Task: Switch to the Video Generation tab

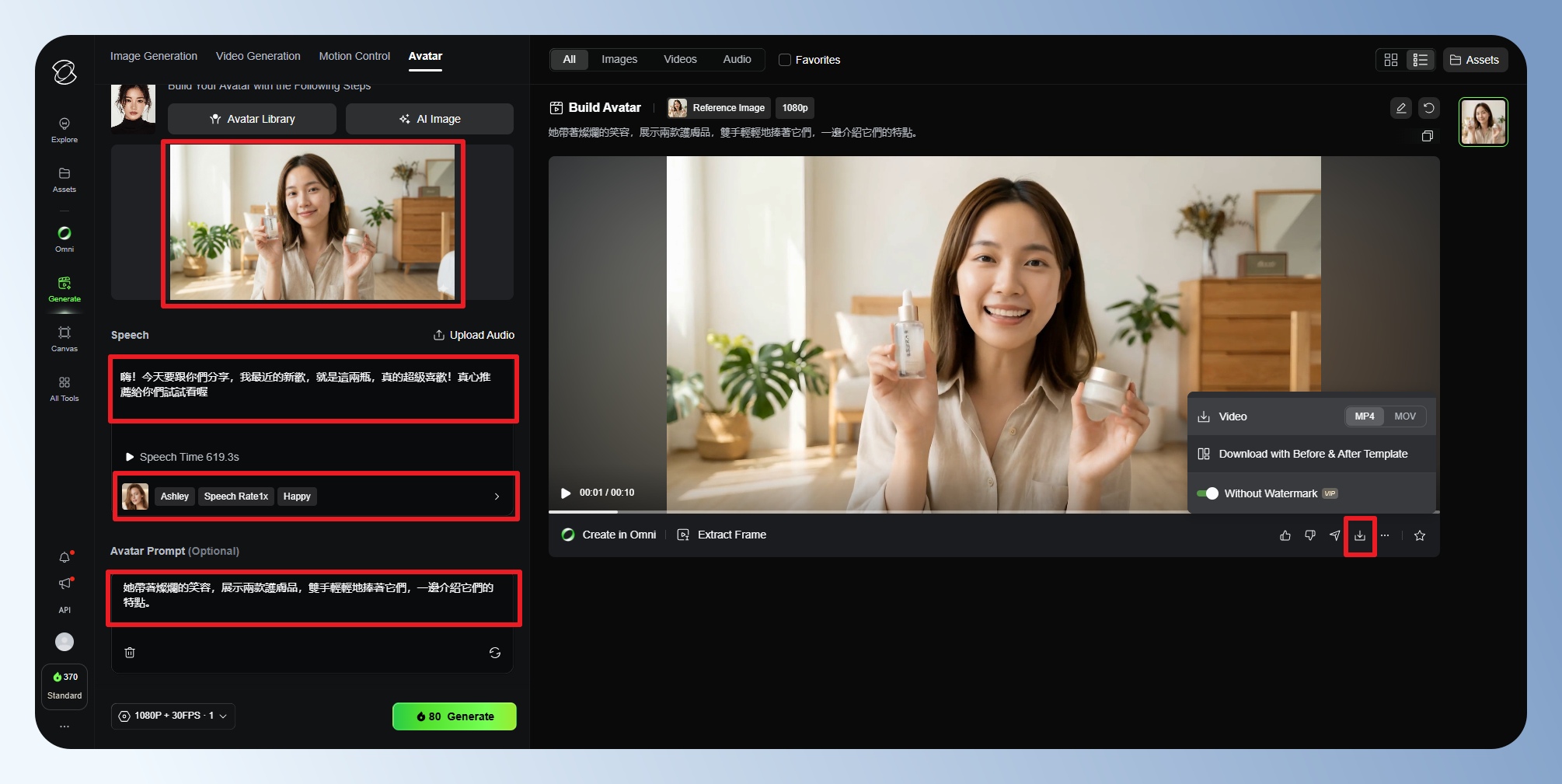Action: pos(258,56)
